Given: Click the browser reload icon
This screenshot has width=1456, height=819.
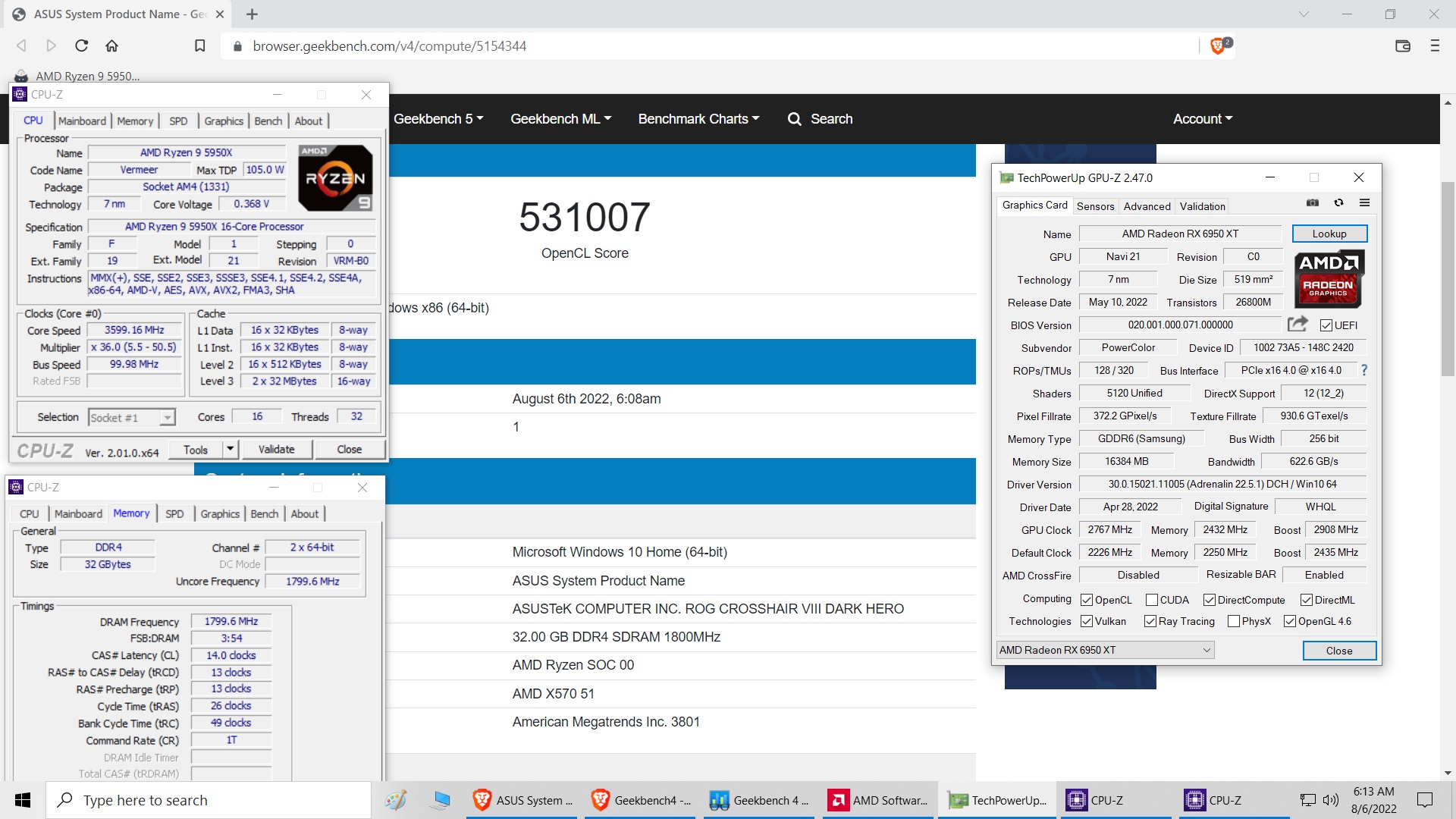Looking at the screenshot, I should [x=81, y=45].
